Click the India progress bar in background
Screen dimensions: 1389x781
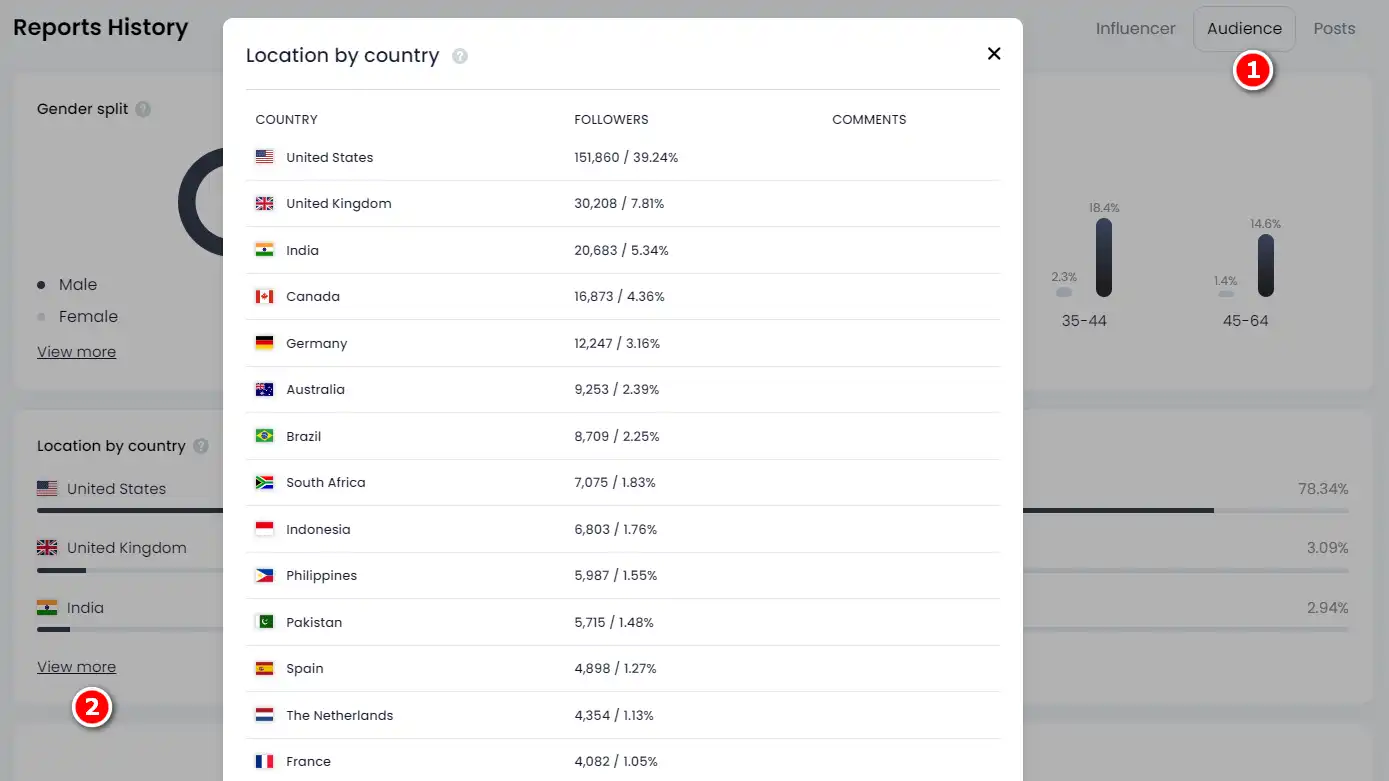coord(130,629)
